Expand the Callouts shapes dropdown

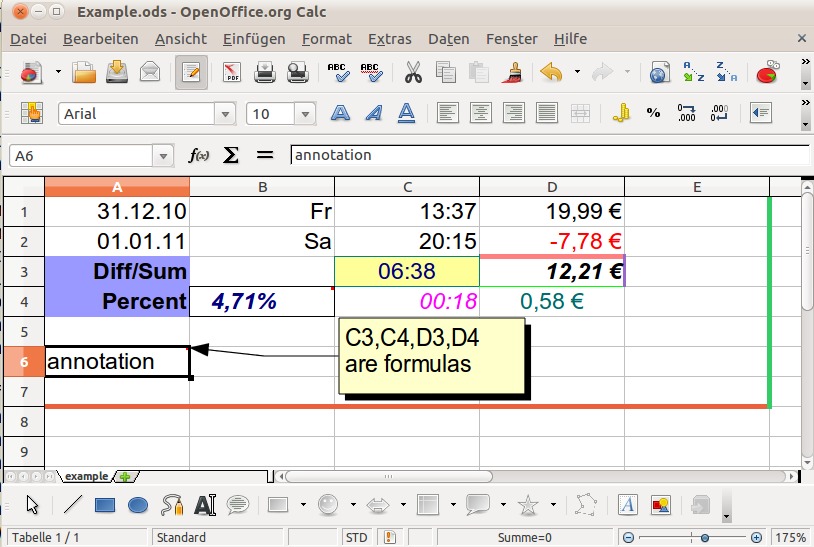(x=503, y=504)
